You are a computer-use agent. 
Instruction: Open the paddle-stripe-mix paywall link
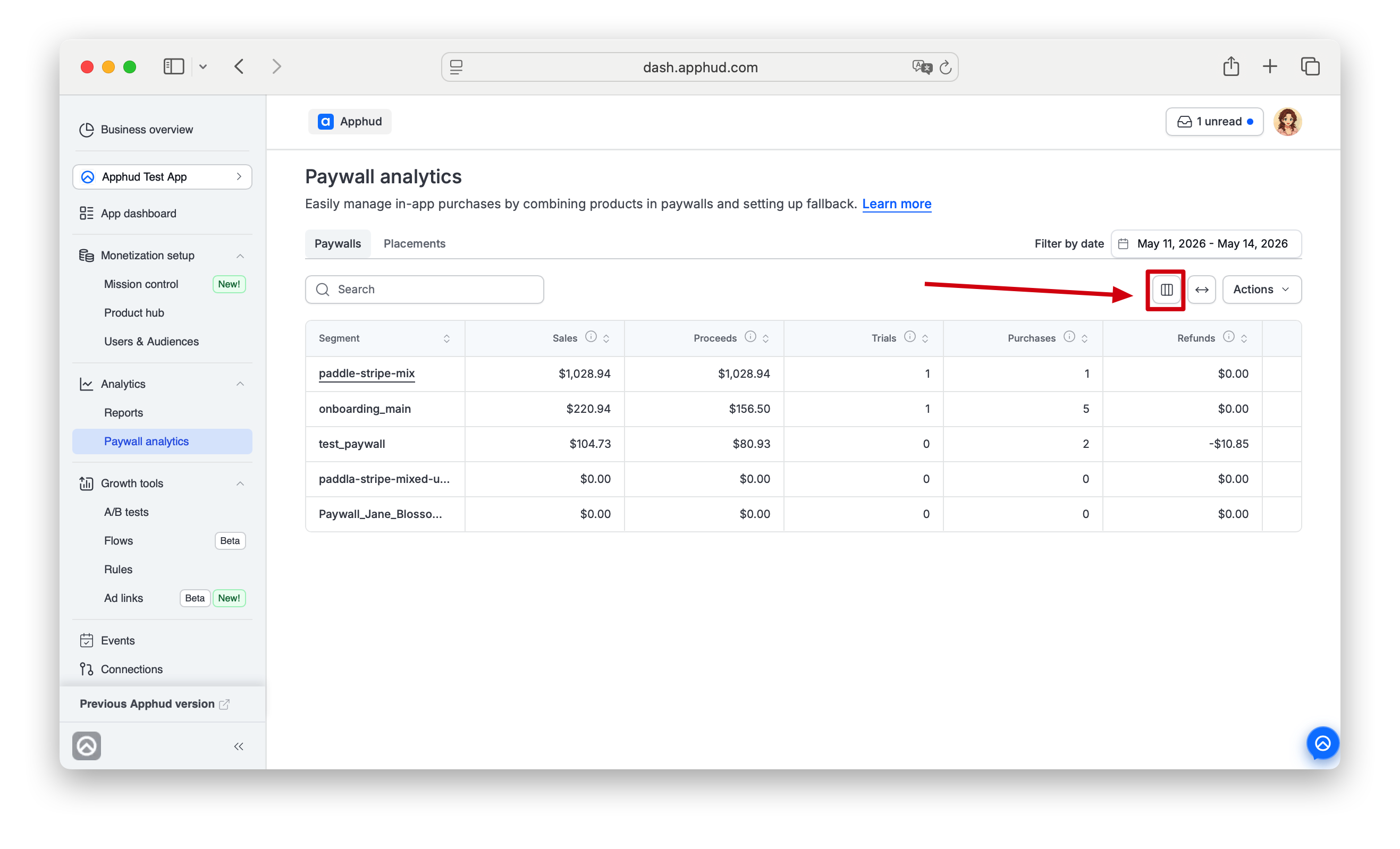[367, 373]
